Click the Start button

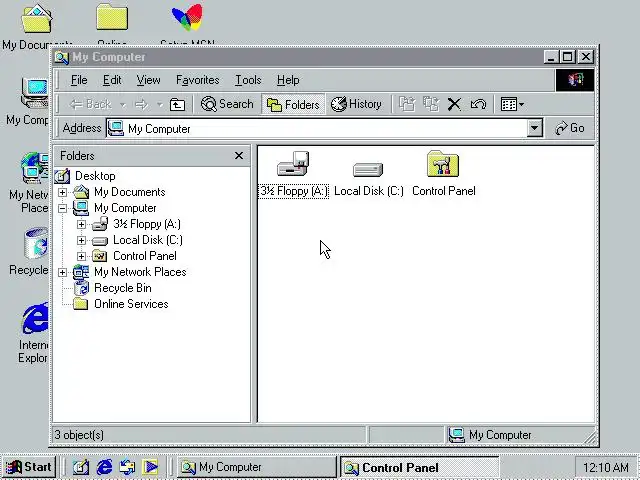29,467
